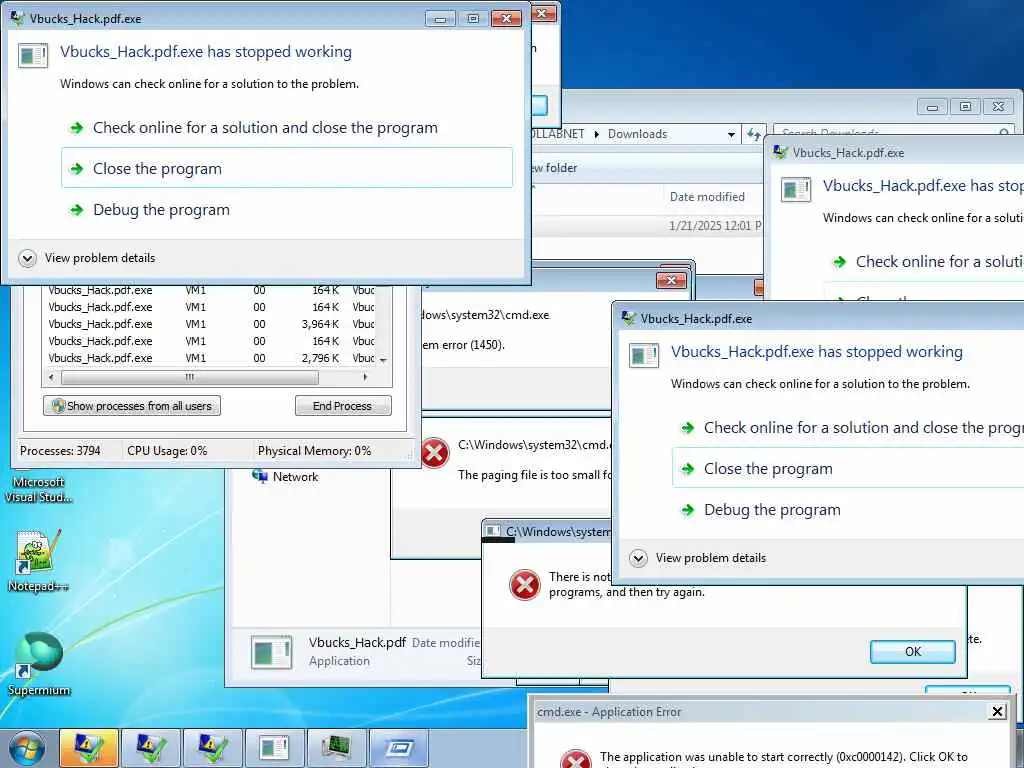The height and width of the screenshot is (768, 1024).
Task: Select Debug the program in top-left dialog
Action: (161, 210)
